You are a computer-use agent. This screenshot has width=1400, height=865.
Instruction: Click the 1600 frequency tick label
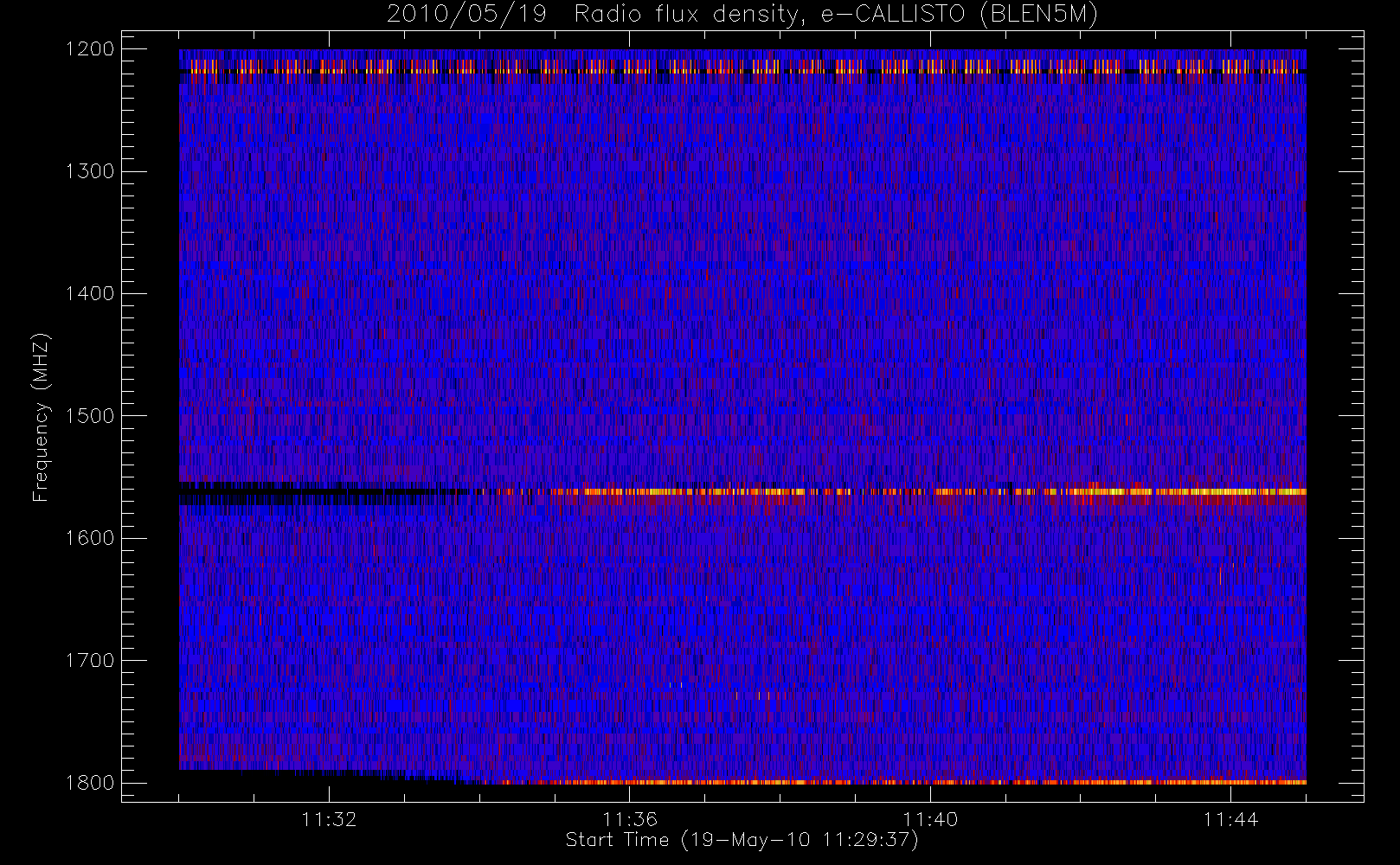[90, 537]
